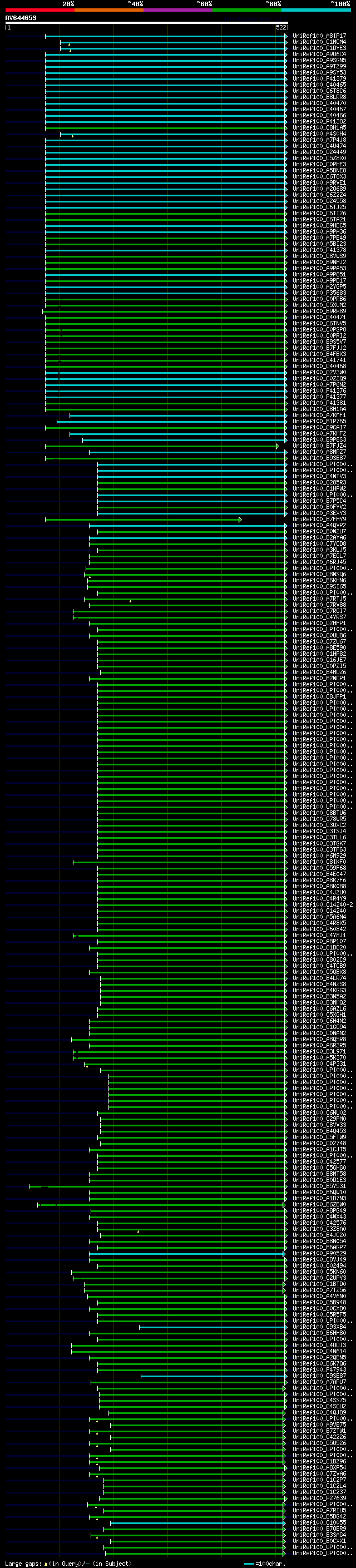
Task: Open hit label UniRef100_P35683
Action: click(319, 293)
